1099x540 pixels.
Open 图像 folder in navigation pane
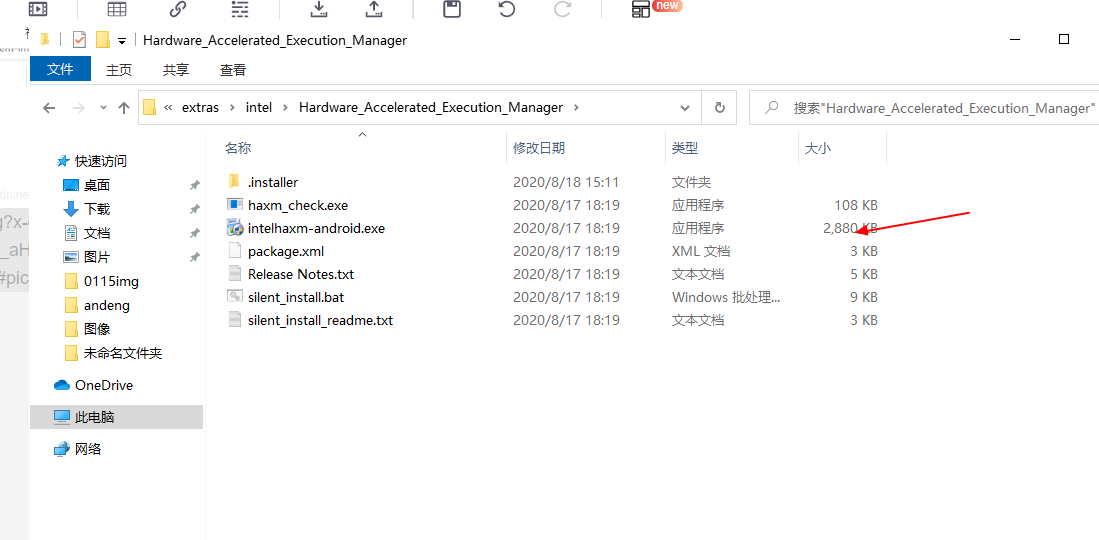click(x=97, y=329)
